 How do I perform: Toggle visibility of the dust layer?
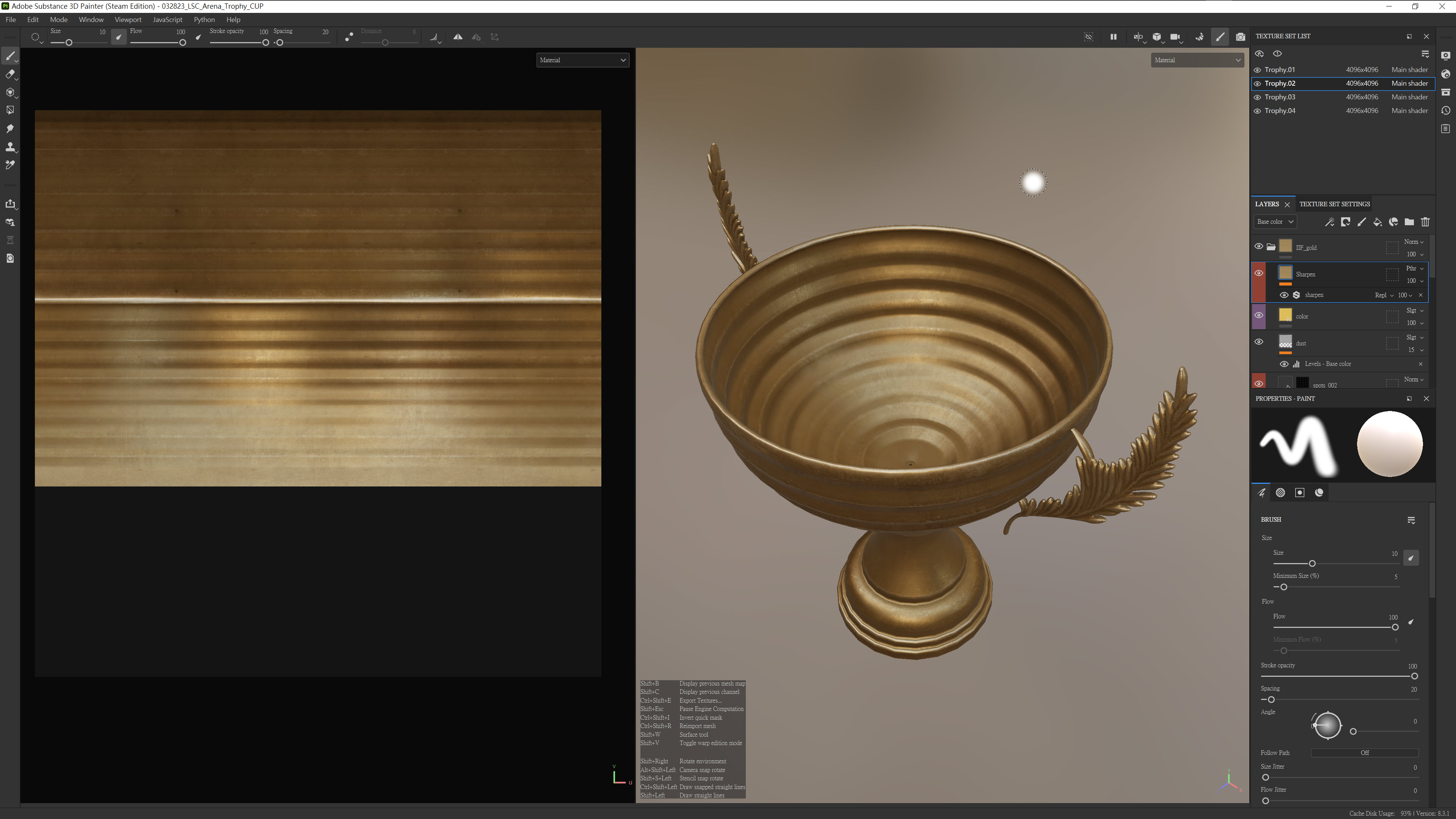pos(1259,342)
